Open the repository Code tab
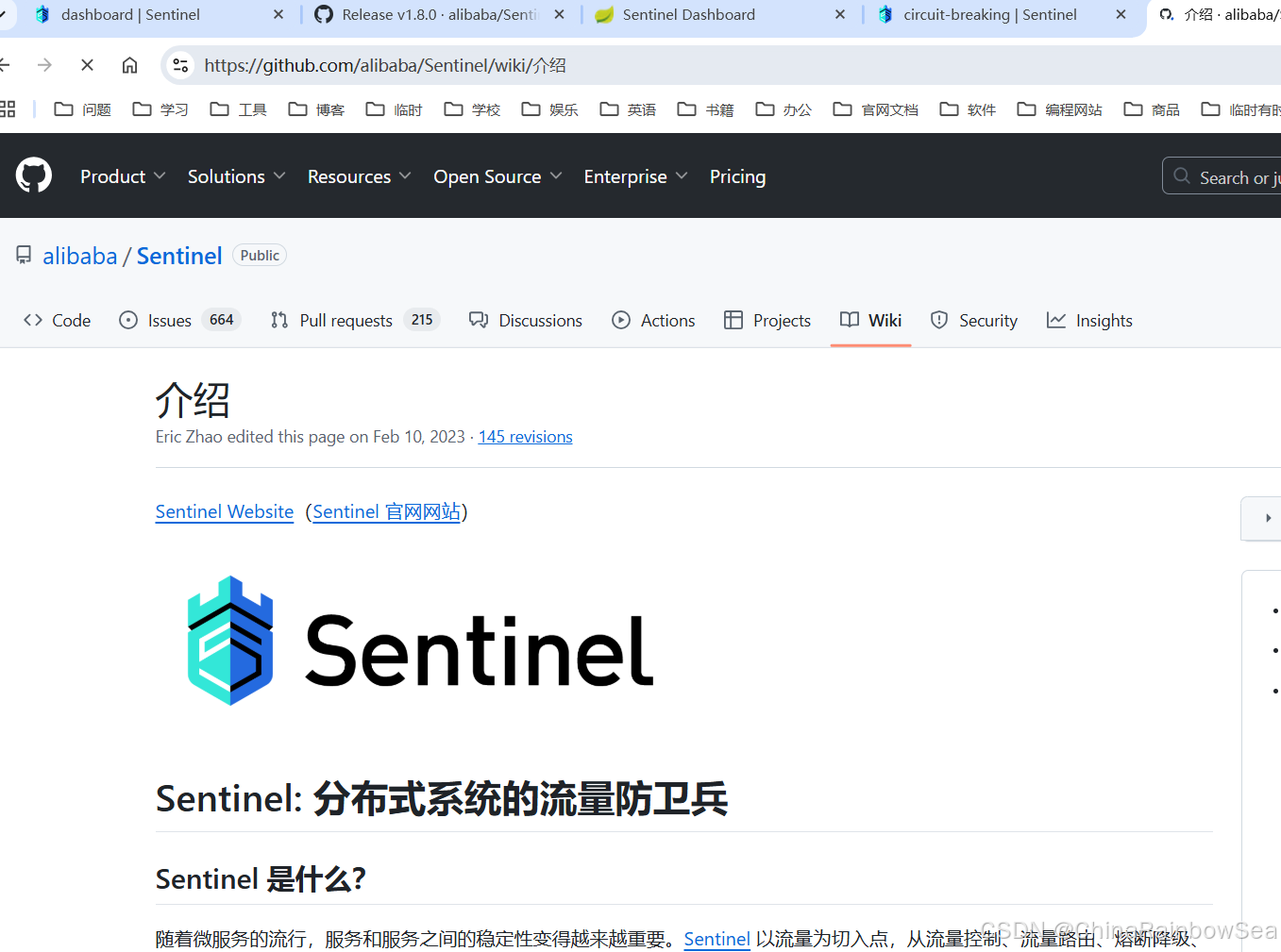Image resolution: width=1281 pixels, height=952 pixels. pyautogui.click(x=58, y=321)
